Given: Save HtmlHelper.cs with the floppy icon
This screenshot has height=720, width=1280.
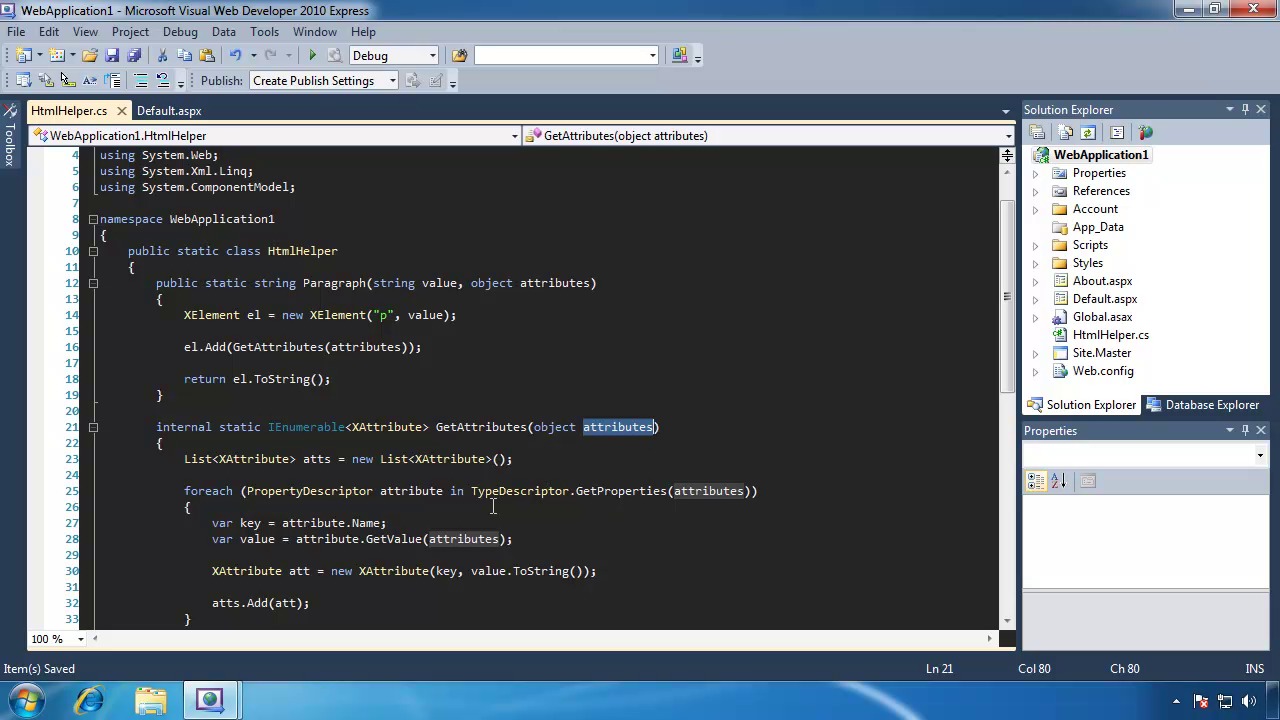Looking at the screenshot, I should pos(112,55).
